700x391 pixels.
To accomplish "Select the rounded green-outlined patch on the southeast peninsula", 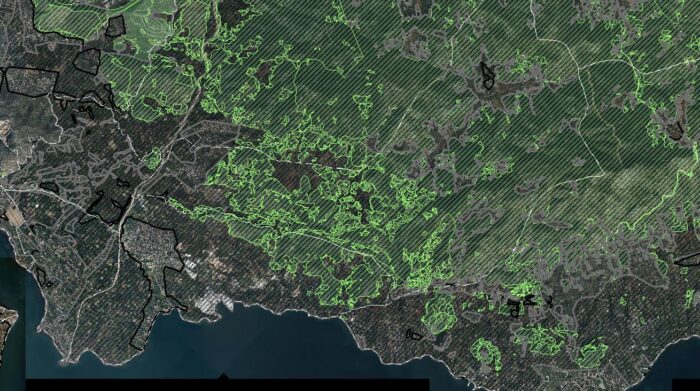I will pos(487,353).
